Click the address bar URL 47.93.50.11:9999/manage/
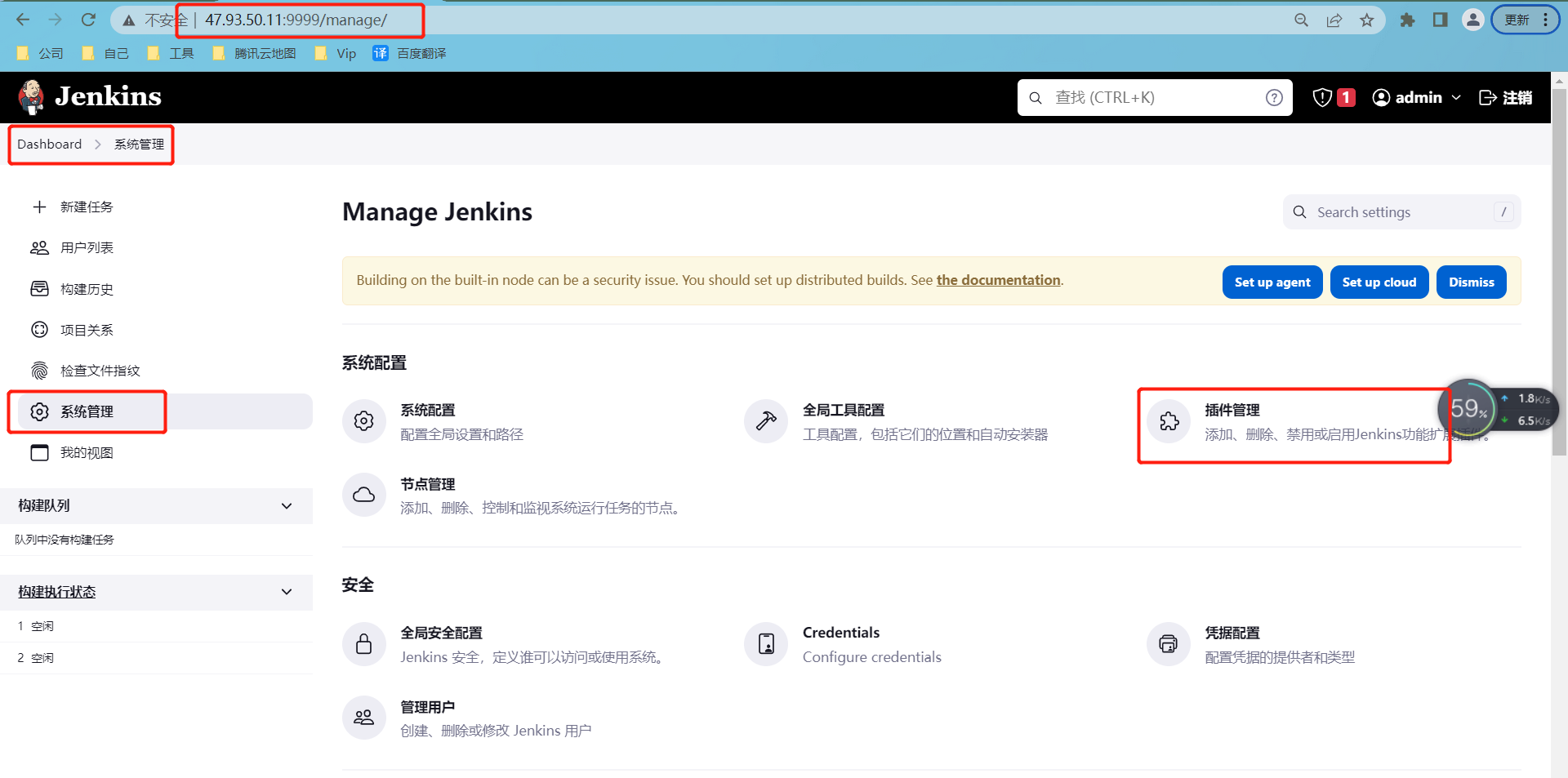 (x=296, y=20)
